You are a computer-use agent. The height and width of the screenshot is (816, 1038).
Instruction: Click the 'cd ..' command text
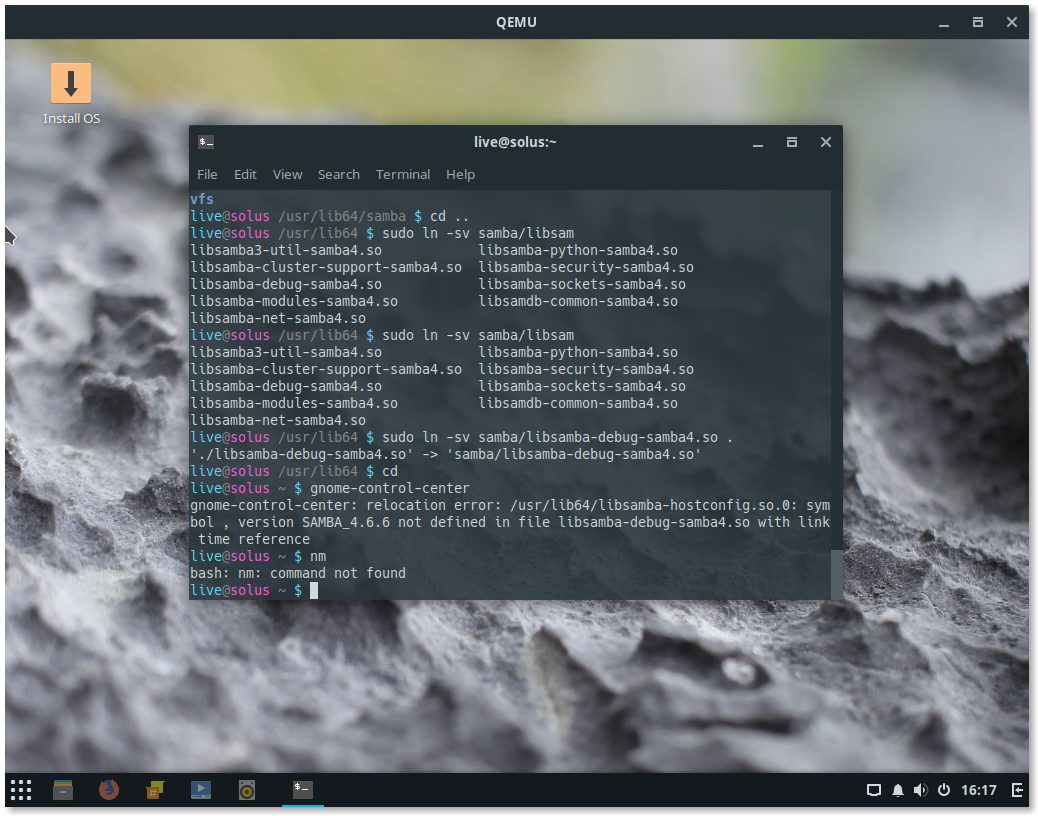click(x=449, y=216)
